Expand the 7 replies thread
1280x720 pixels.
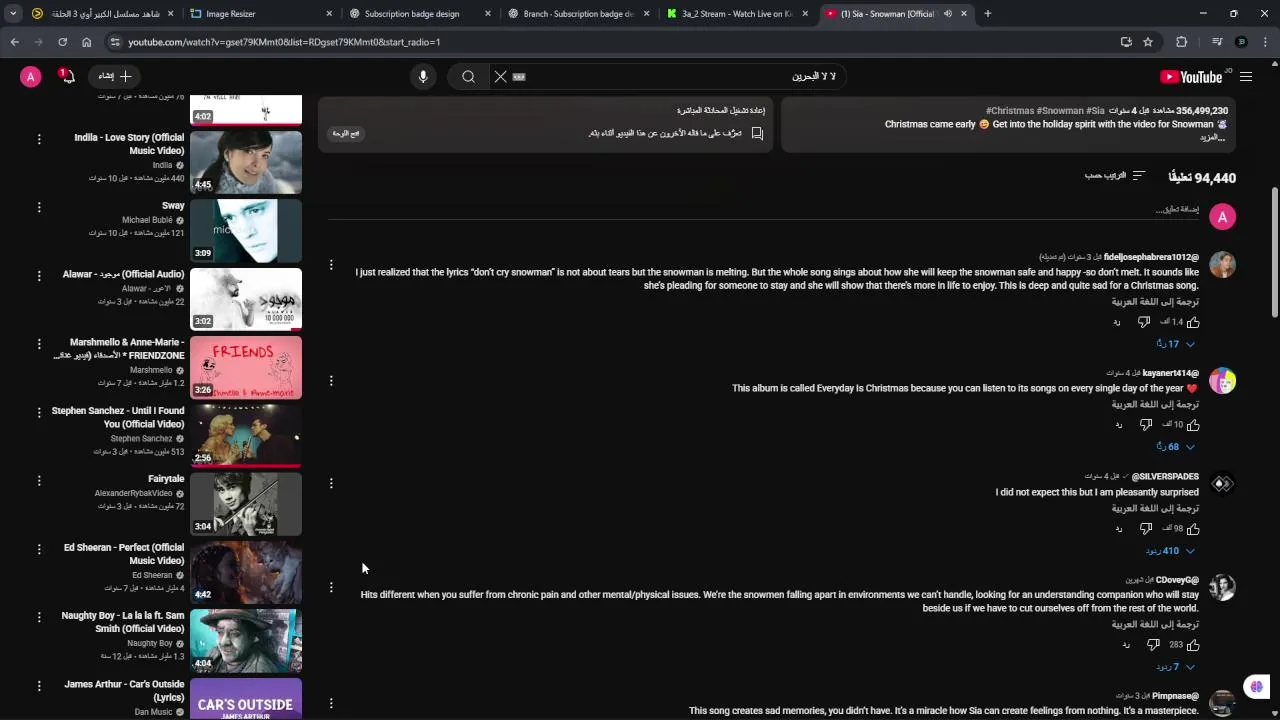(x=1175, y=667)
